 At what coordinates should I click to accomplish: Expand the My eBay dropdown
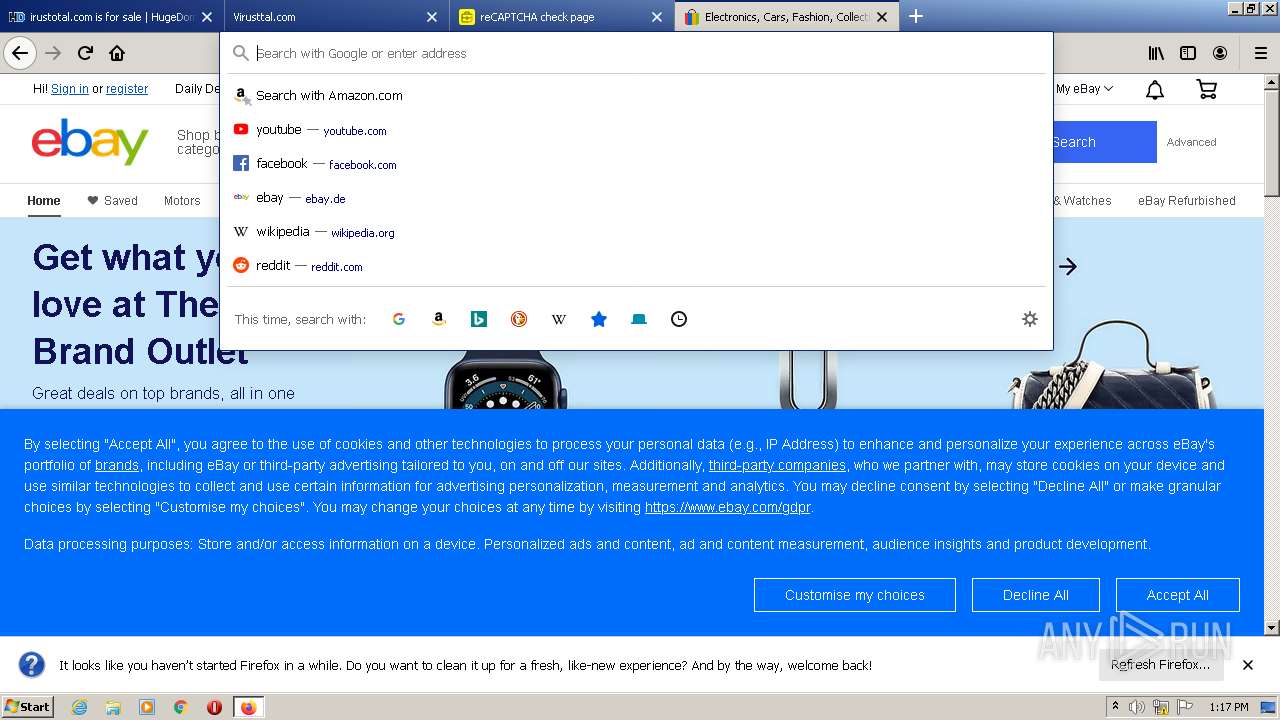pyautogui.click(x=1085, y=89)
